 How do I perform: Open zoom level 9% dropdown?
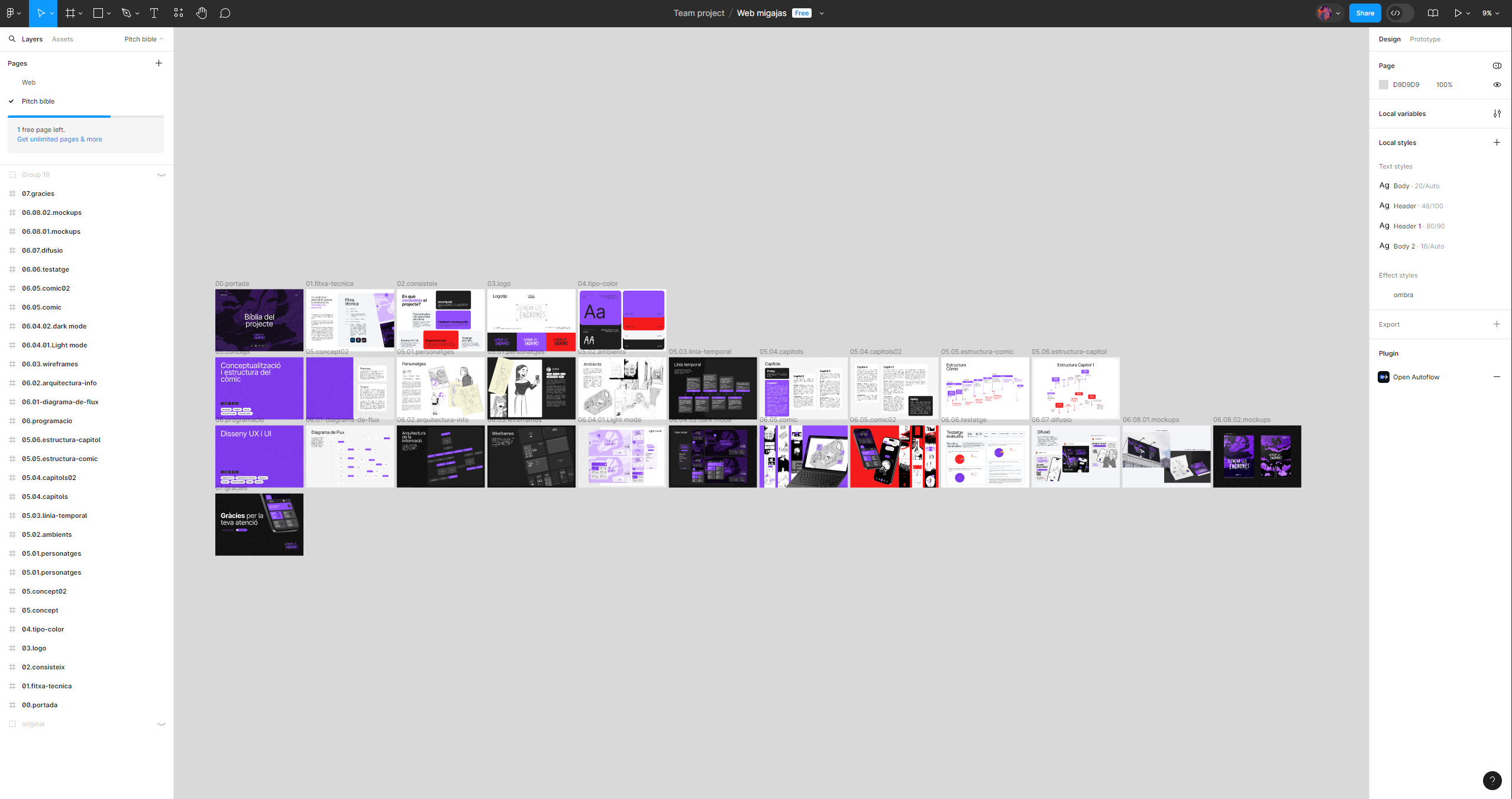click(x=1490, y=13)
